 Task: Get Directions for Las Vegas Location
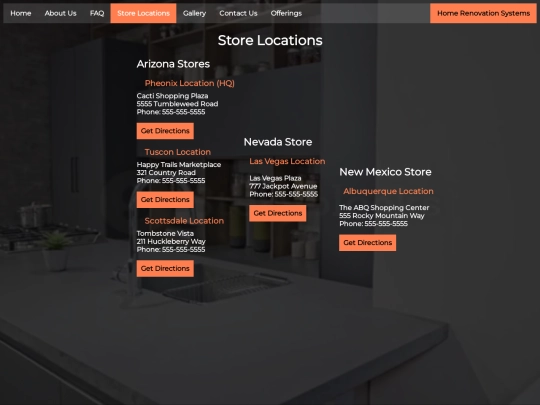(278, 214)
